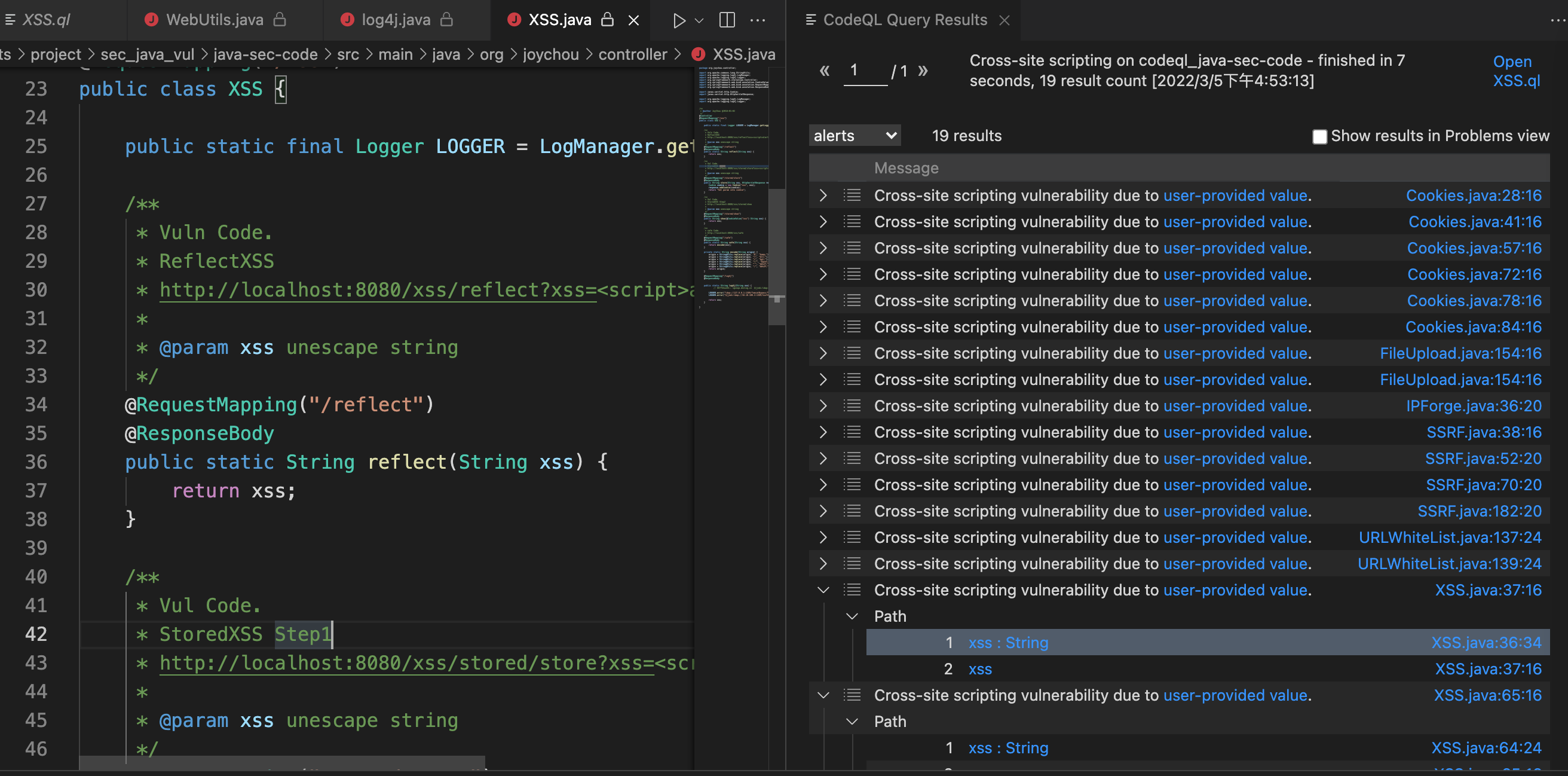Click list icon for URLWhiteList.java:139:24 row
Screen dimensions: 1568x776
852,563
